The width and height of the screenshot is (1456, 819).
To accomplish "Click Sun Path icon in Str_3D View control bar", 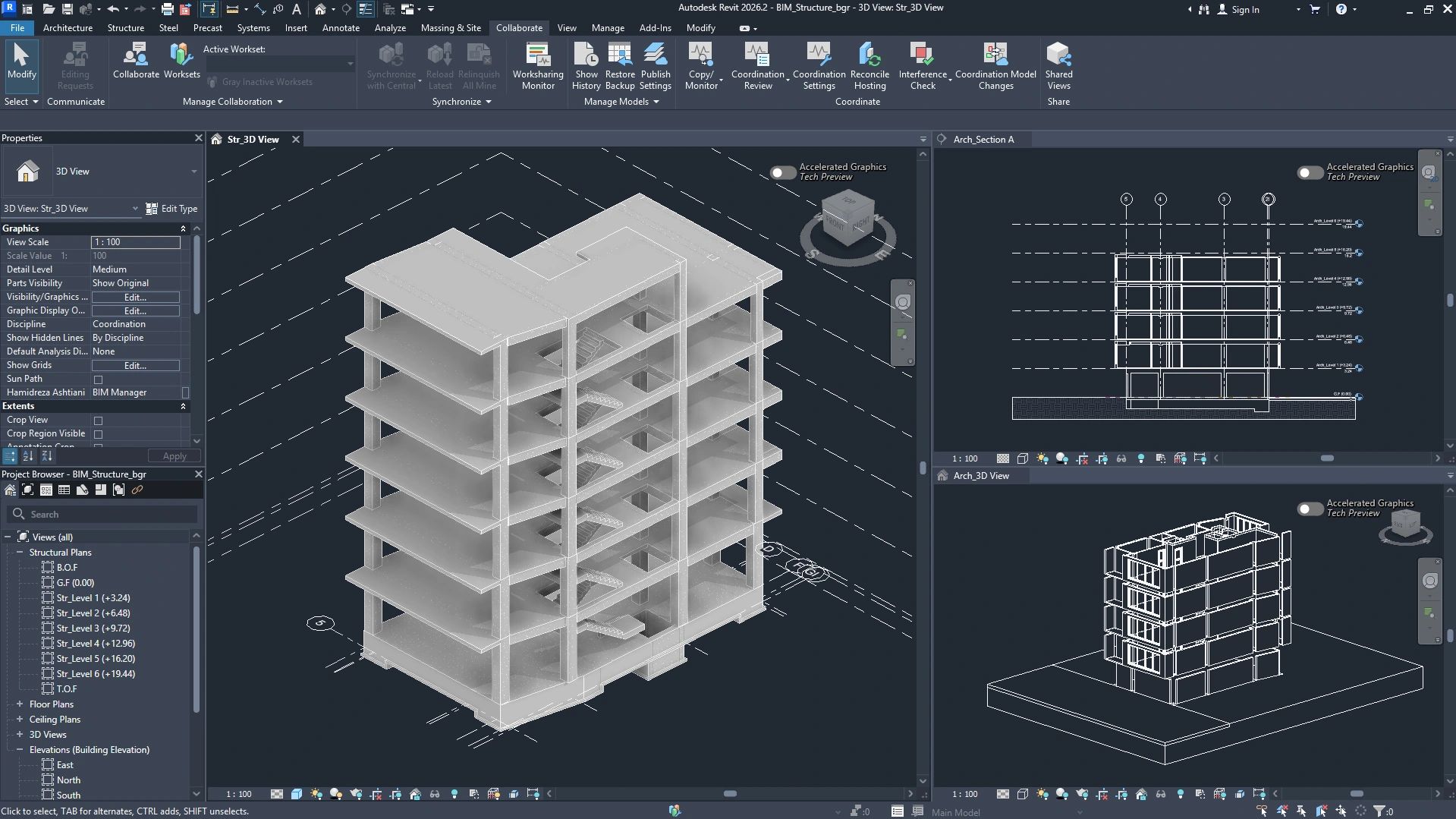I will (316, 794).
